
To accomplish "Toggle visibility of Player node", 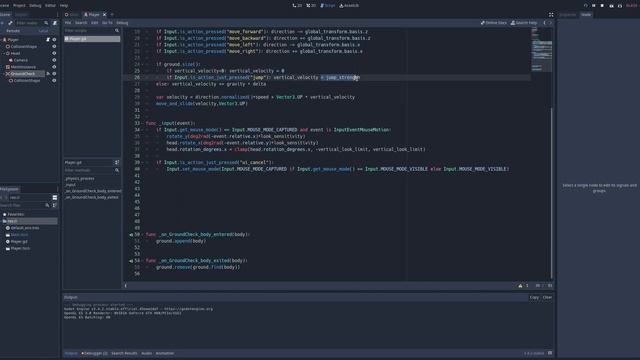I will pos(54,40).
